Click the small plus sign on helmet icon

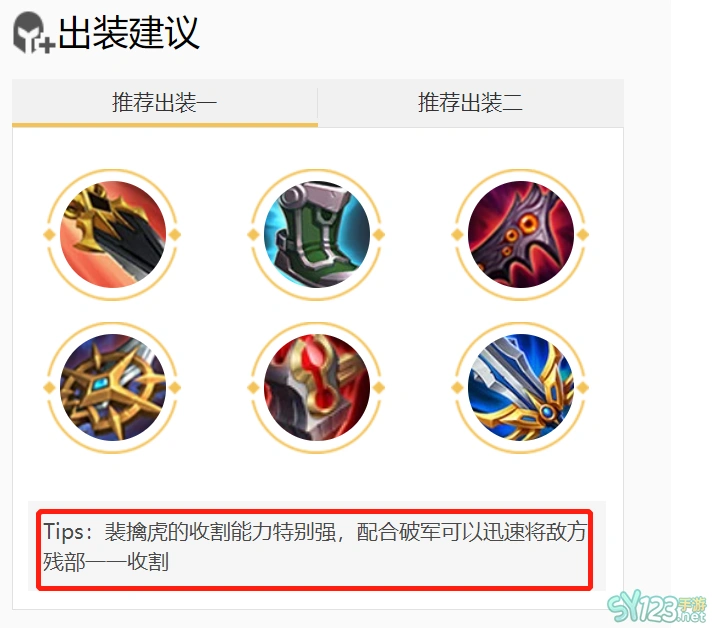point(47,45)
